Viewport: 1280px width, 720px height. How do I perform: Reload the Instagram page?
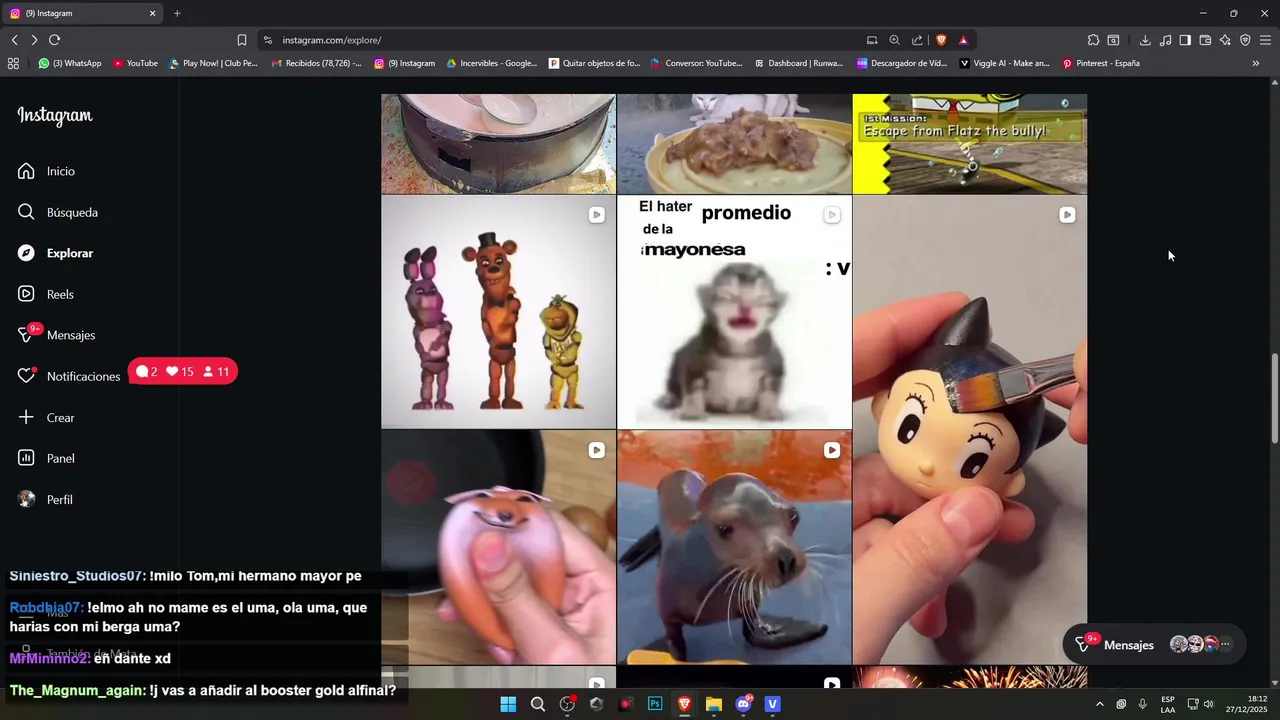[55, 40]
